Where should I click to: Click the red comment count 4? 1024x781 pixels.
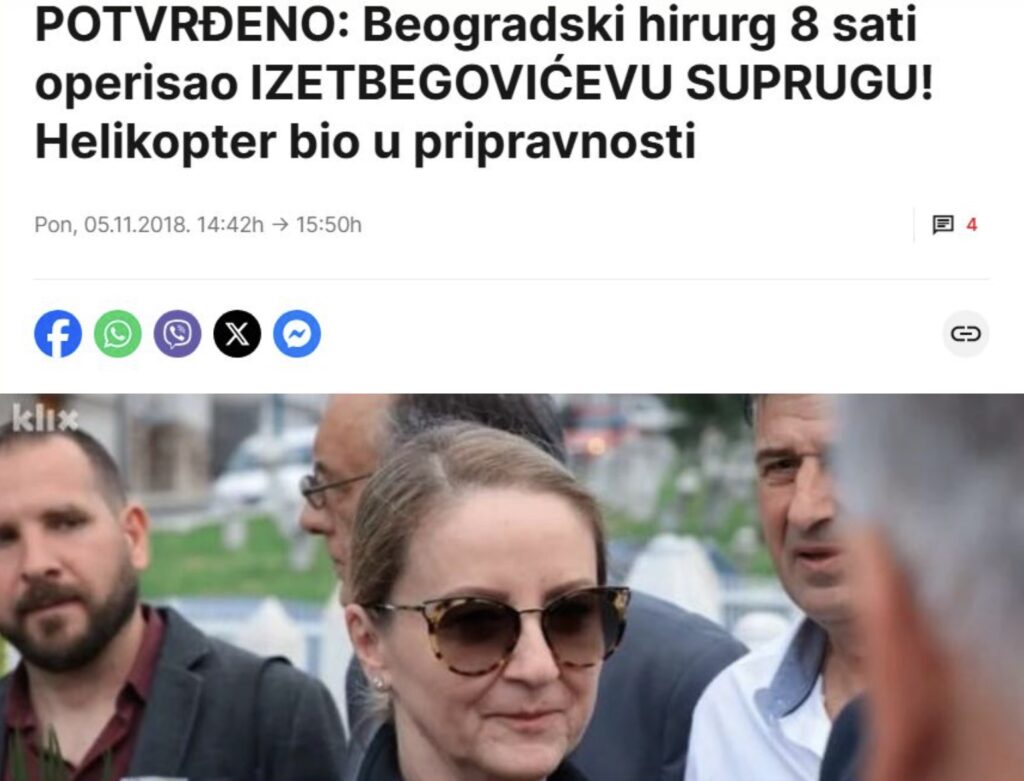[x=972, y=225]
